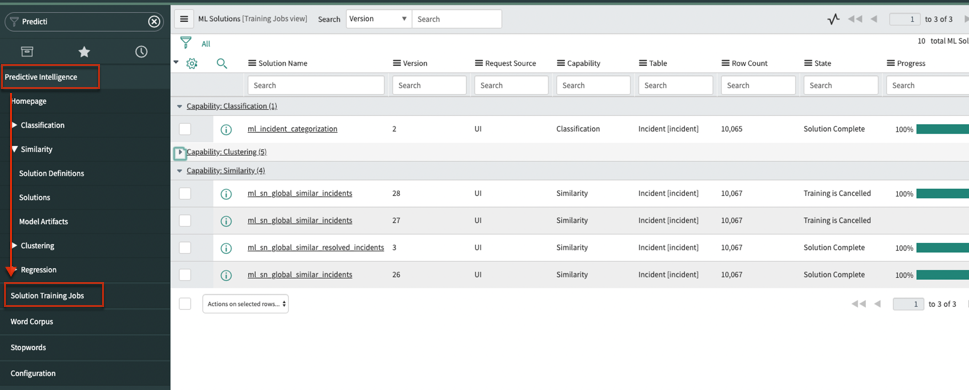Click the activity stream icon
Viewport: 969px width, 390px height.
(834, 19)
